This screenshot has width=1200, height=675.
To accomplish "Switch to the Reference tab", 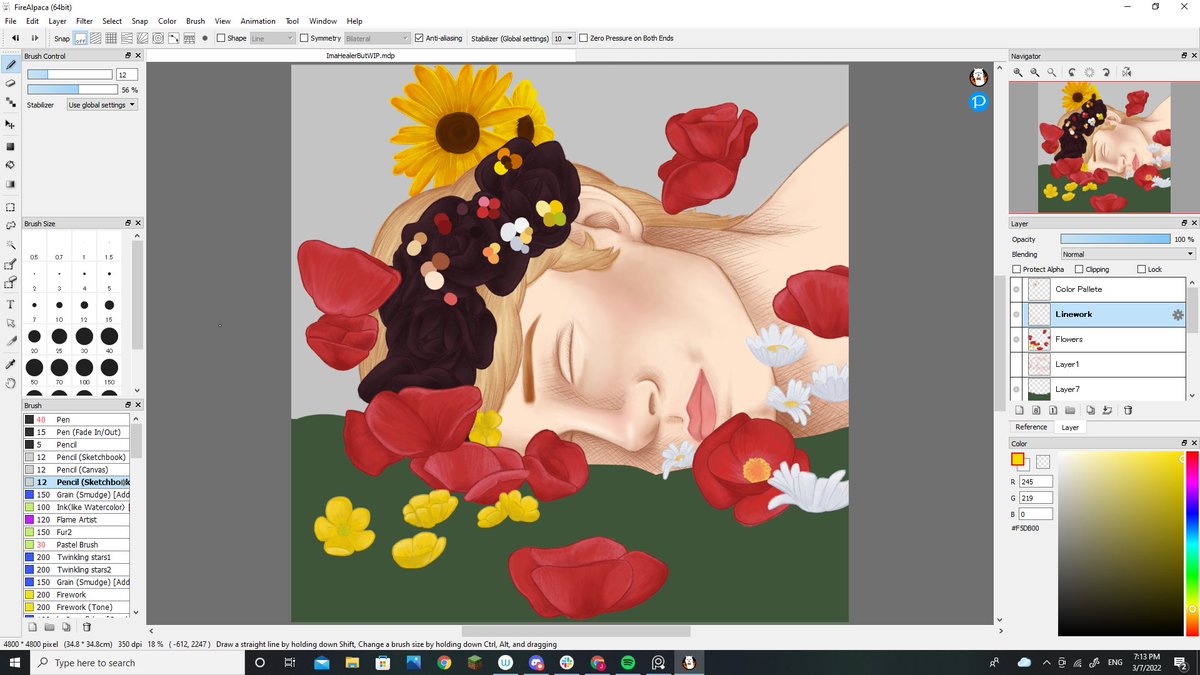I will [x=1031, y=427].
